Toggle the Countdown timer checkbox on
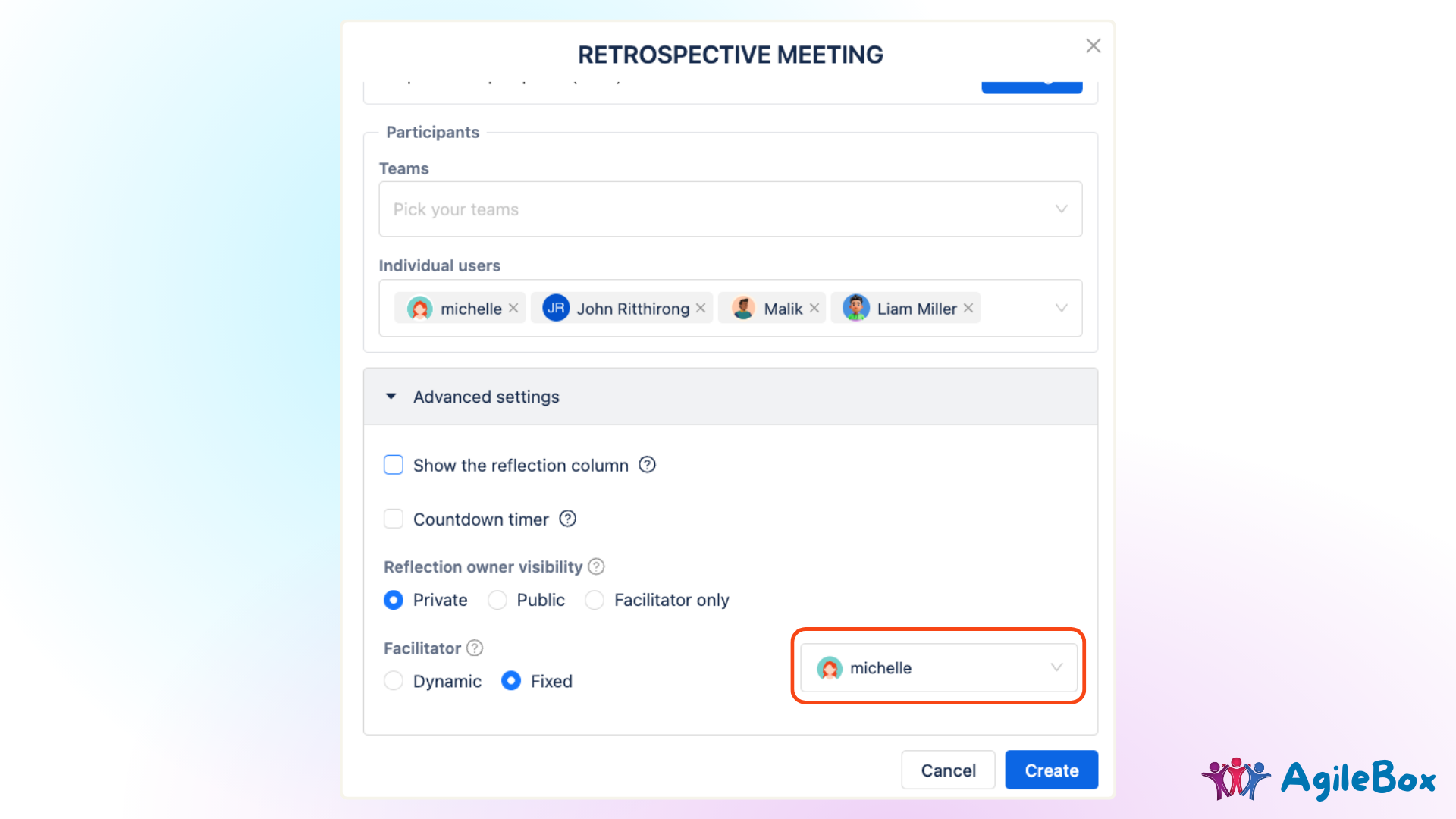 click(393, 519)
